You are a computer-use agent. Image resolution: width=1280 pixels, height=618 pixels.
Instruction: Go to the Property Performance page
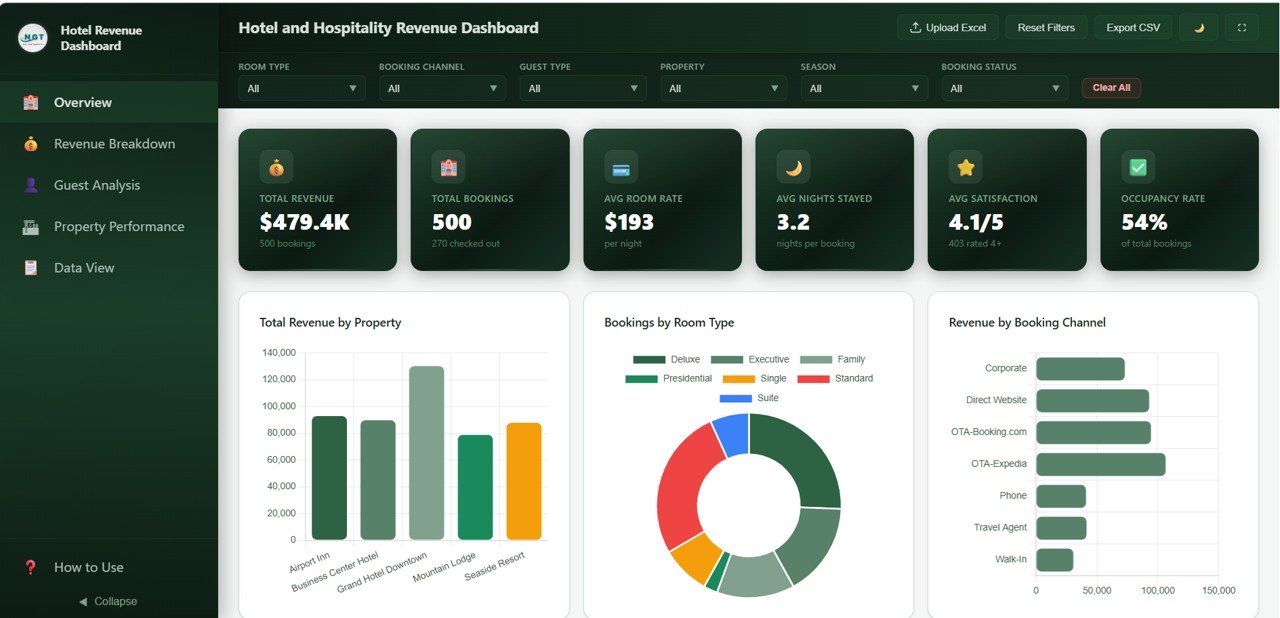(x=119, y=226)
